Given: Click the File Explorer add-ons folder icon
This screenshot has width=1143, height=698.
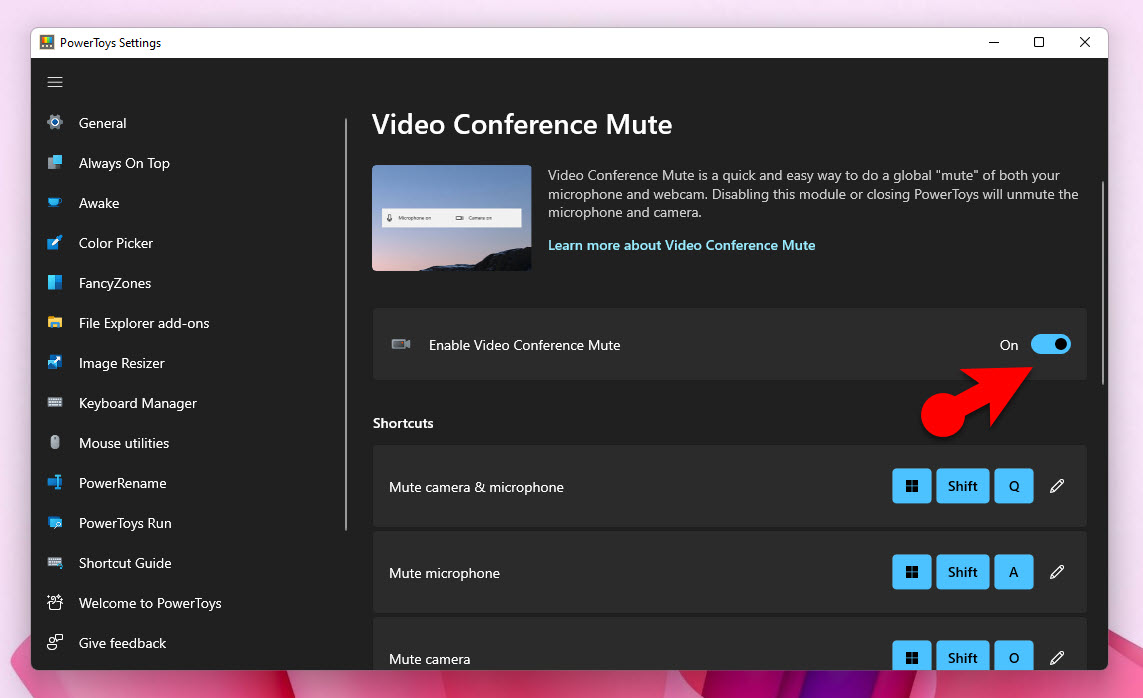Looking at the screenshot, I should pyautogui.click(x=55, y=322).
